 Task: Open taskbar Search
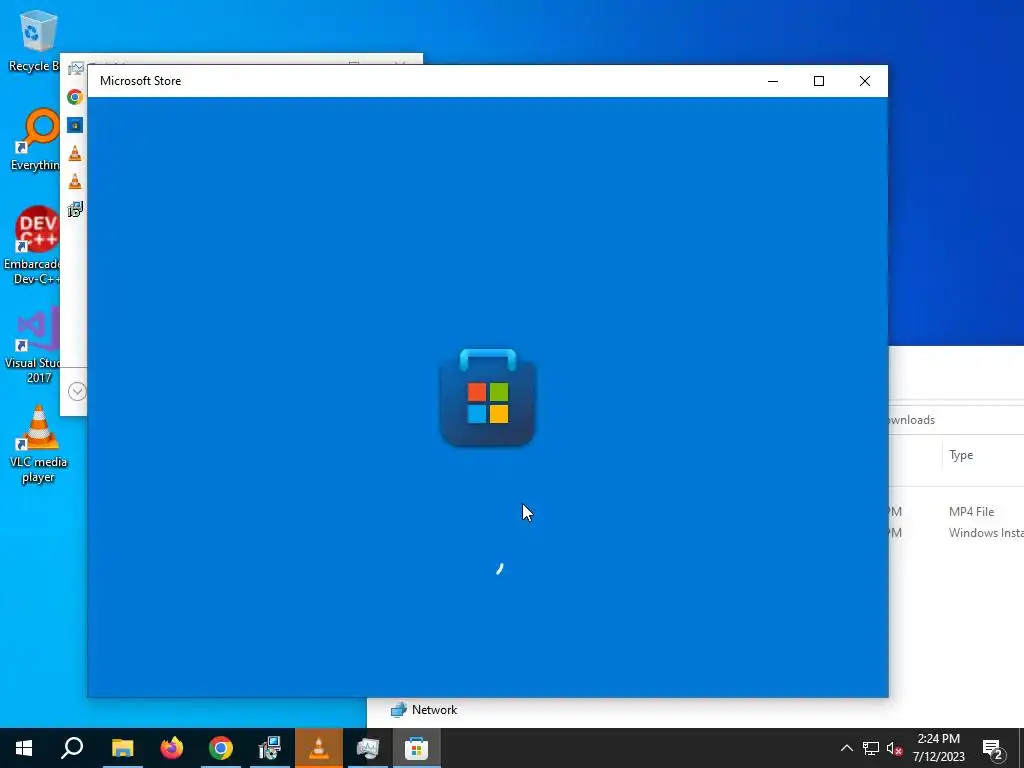(x=72, y=748)
